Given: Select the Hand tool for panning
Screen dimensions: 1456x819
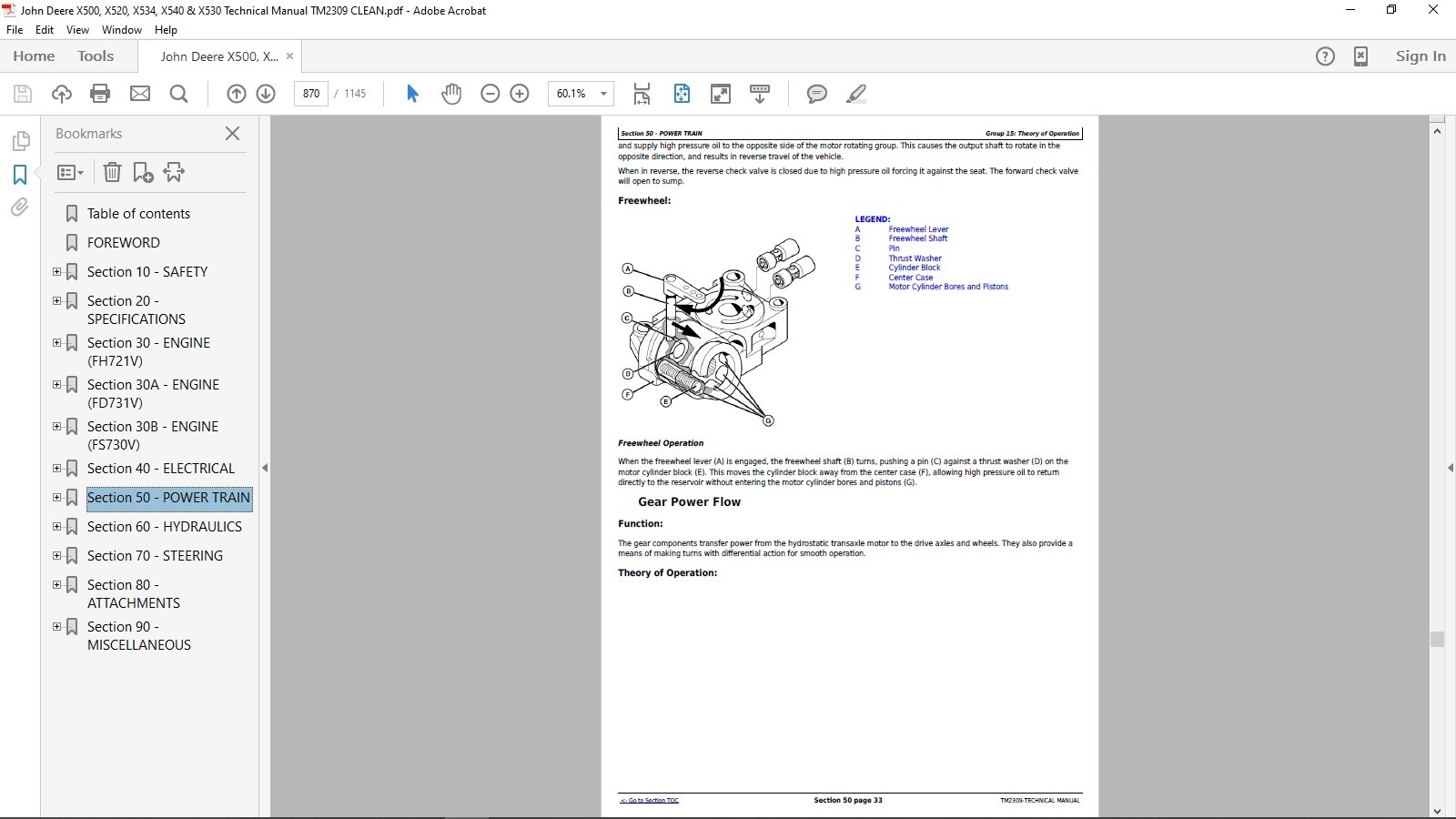Looking at the screenshot, I should pyautogui.click(x=451, y=94).
